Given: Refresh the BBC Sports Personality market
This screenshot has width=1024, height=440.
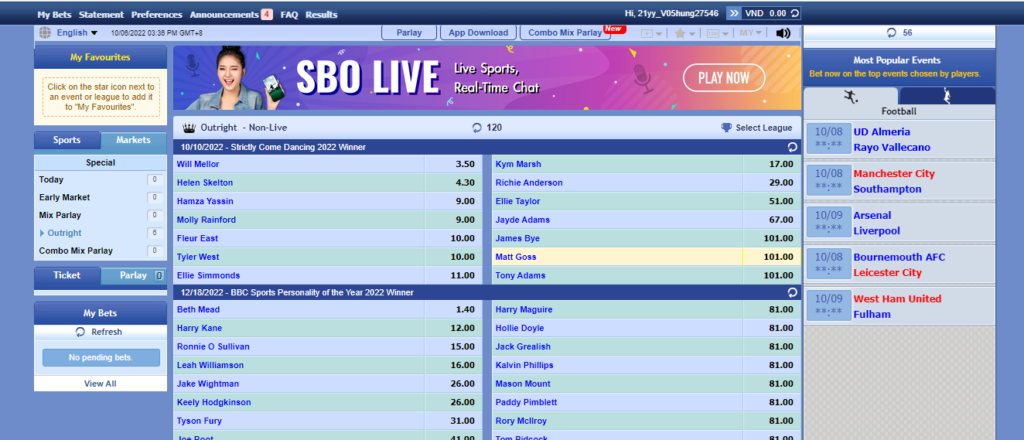Looking at the screenshot, I should pyautogui.click(x=792, y=292).
